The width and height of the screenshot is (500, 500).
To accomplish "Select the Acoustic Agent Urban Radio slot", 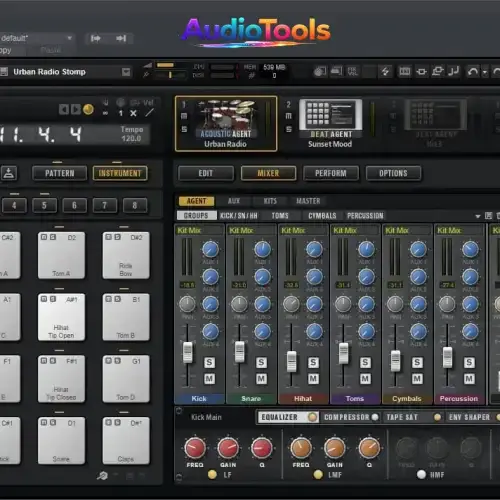I will tap(226, 124).
